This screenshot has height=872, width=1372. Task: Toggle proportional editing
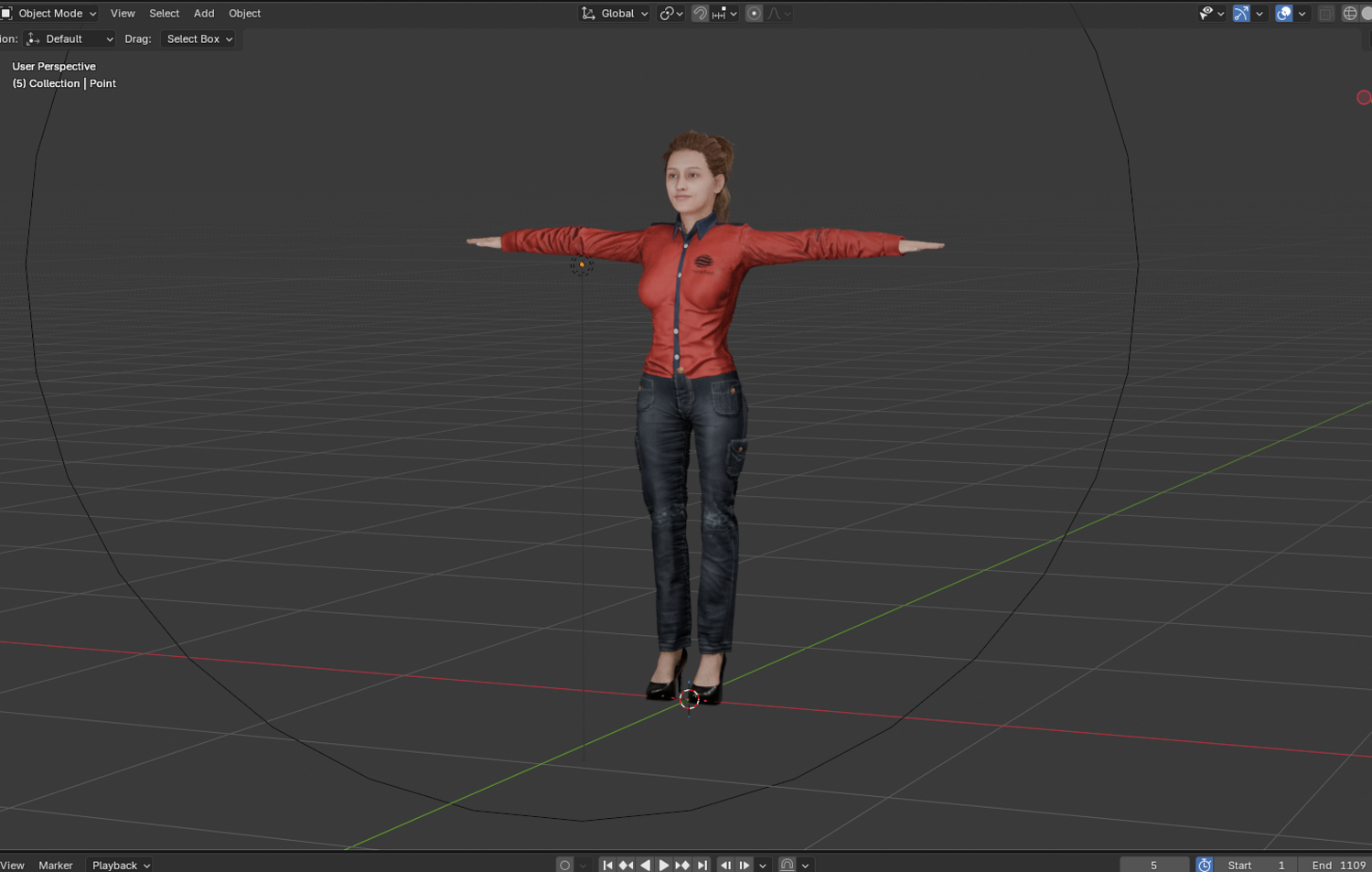point(754,14)
